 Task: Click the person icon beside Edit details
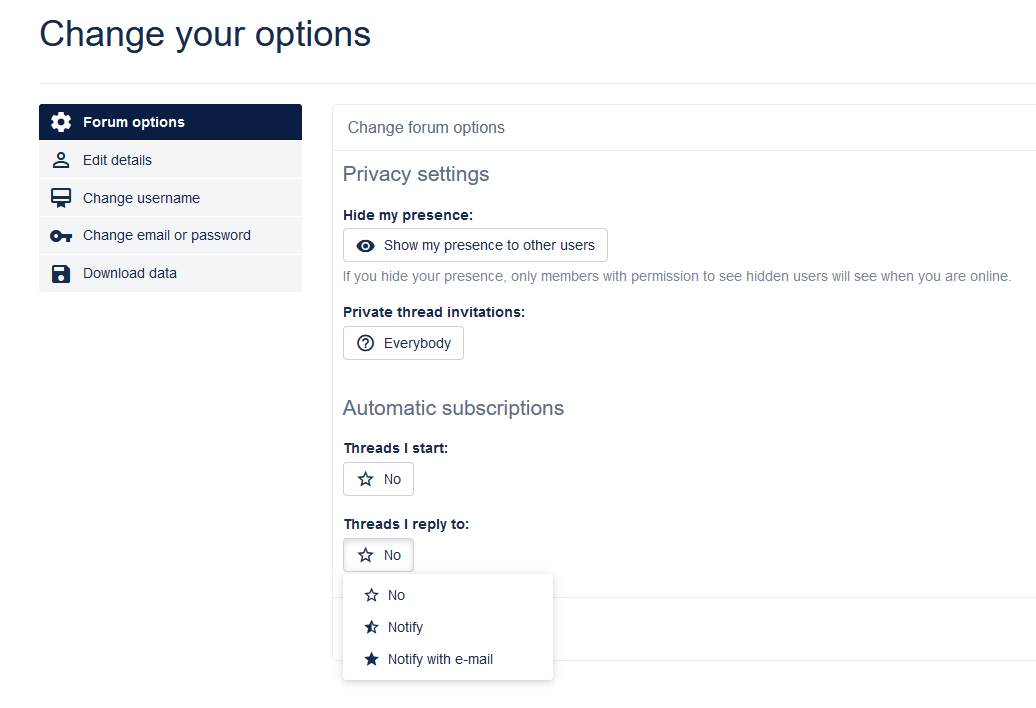[61, 160]
